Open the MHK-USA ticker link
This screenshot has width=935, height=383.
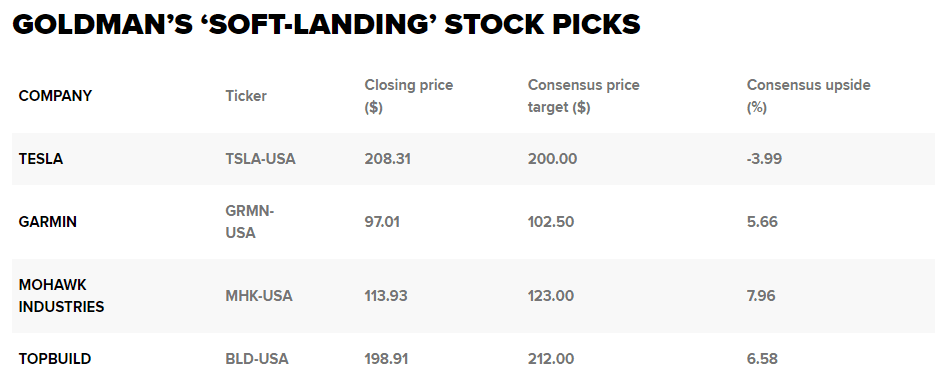tap(259, 296)
